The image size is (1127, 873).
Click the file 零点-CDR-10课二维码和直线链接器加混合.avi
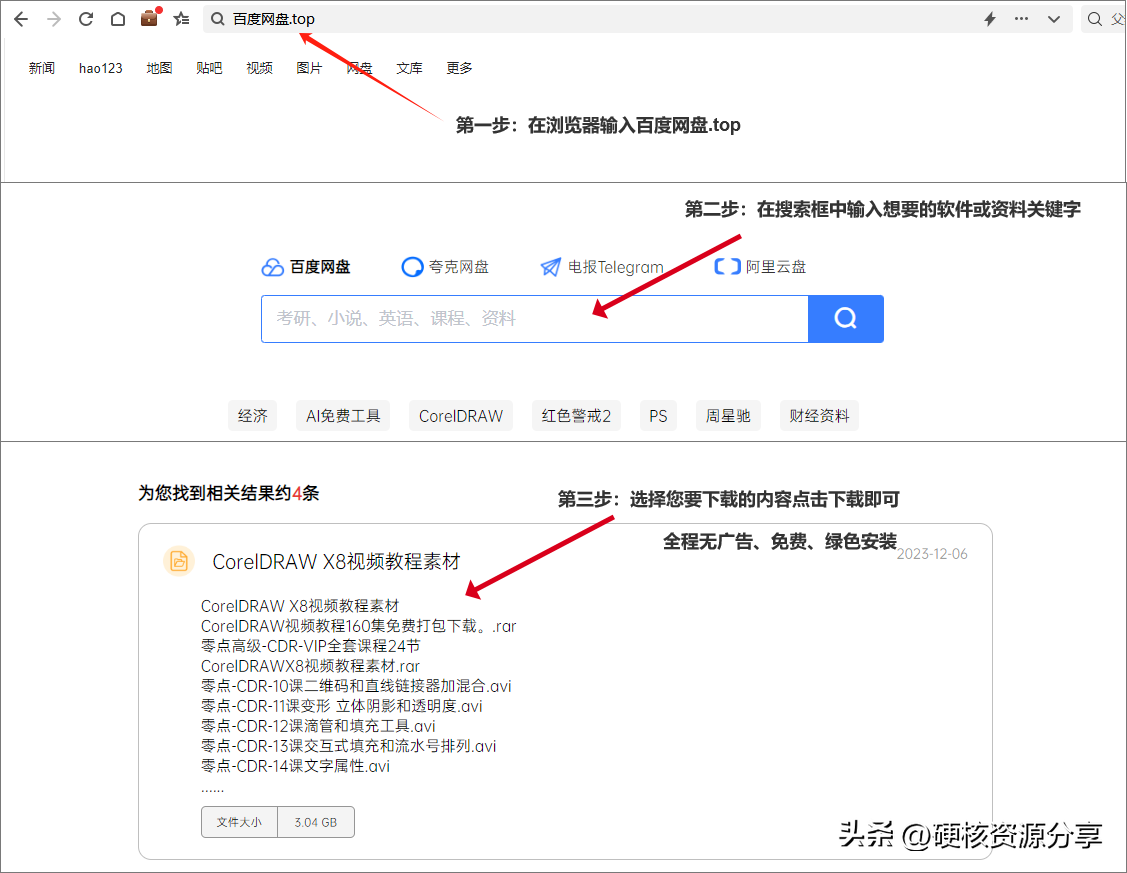pos(356,686)
